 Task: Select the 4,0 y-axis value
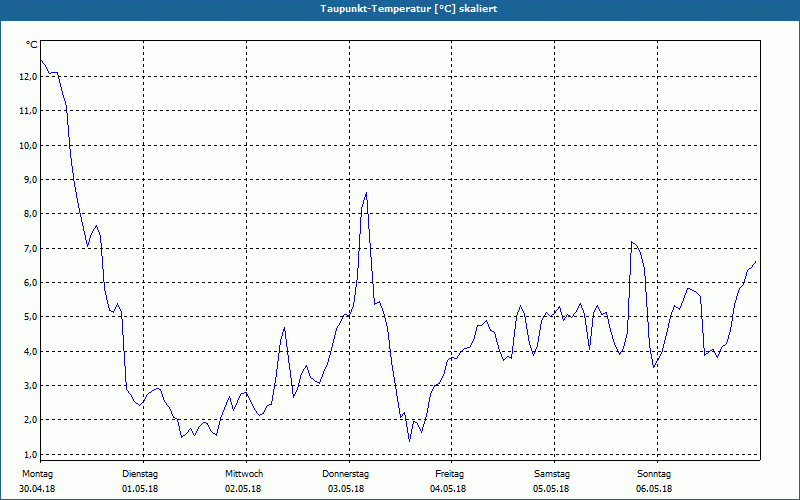(x=30, y=352)
